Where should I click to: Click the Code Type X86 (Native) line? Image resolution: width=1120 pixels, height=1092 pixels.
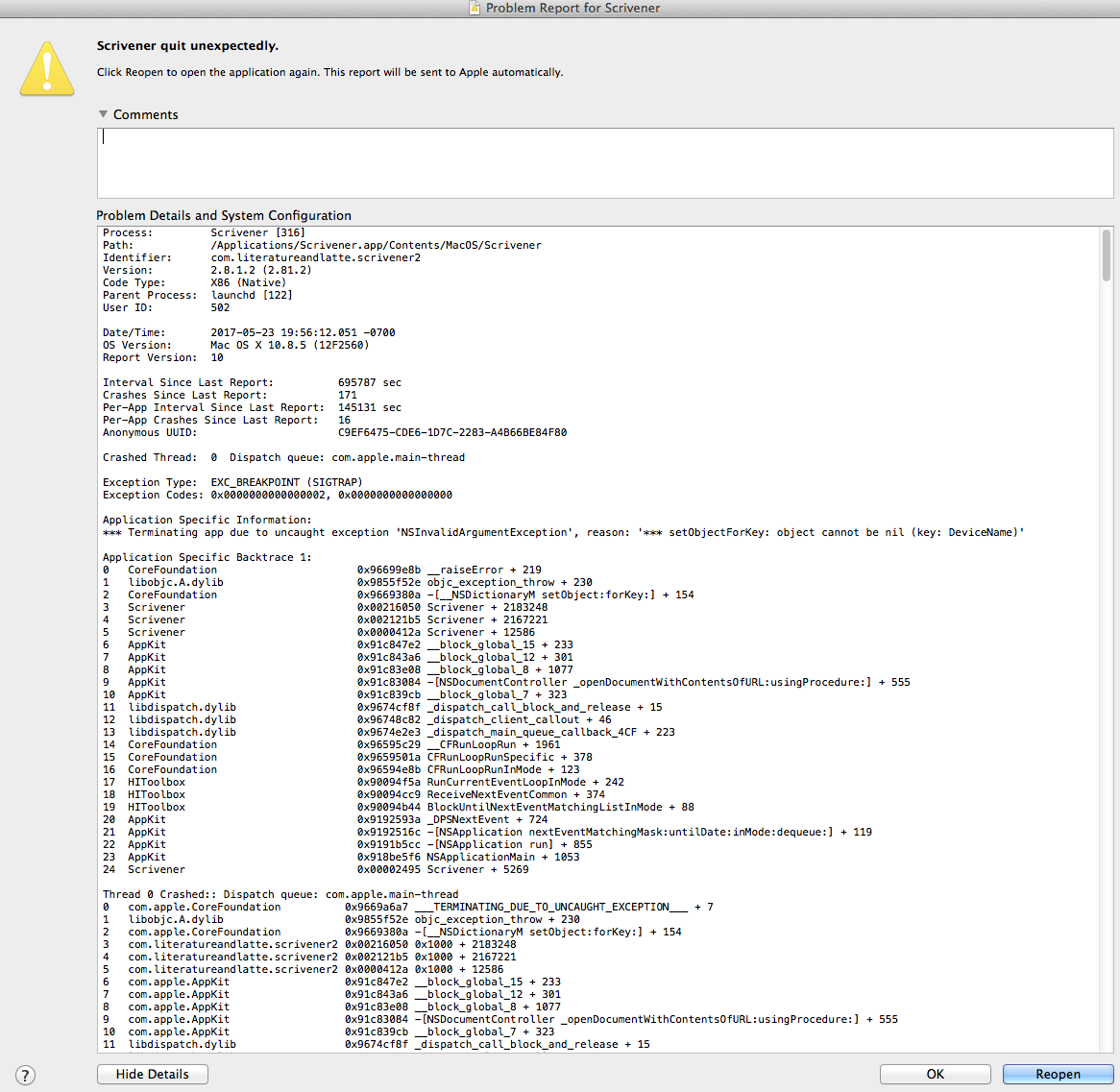[194, 282]
